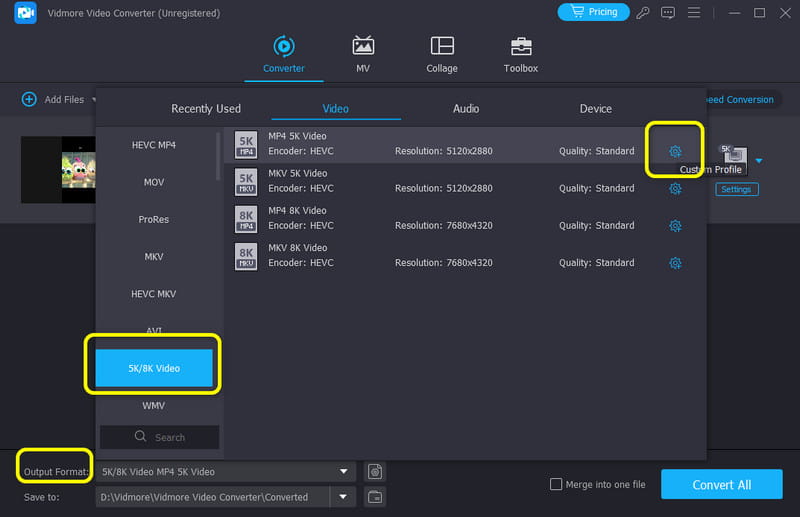Switch to the Audio tab
This screenshot has width=800, height=517.
coord(466,108)
